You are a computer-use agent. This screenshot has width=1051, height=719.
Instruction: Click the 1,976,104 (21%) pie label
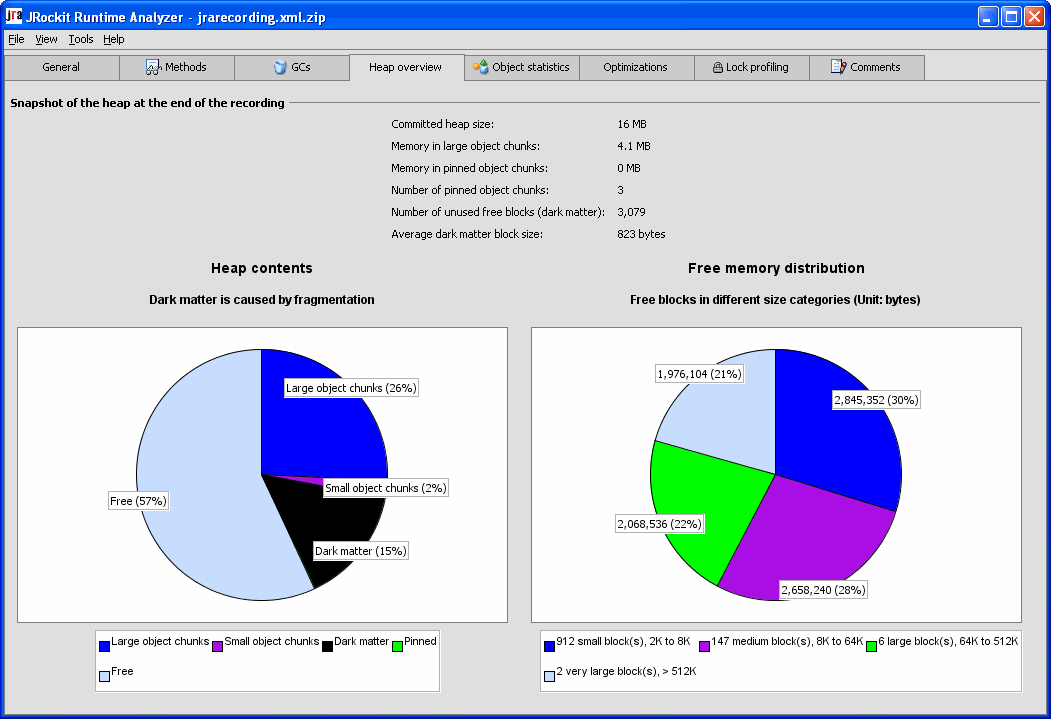click(x=700, y=374)
